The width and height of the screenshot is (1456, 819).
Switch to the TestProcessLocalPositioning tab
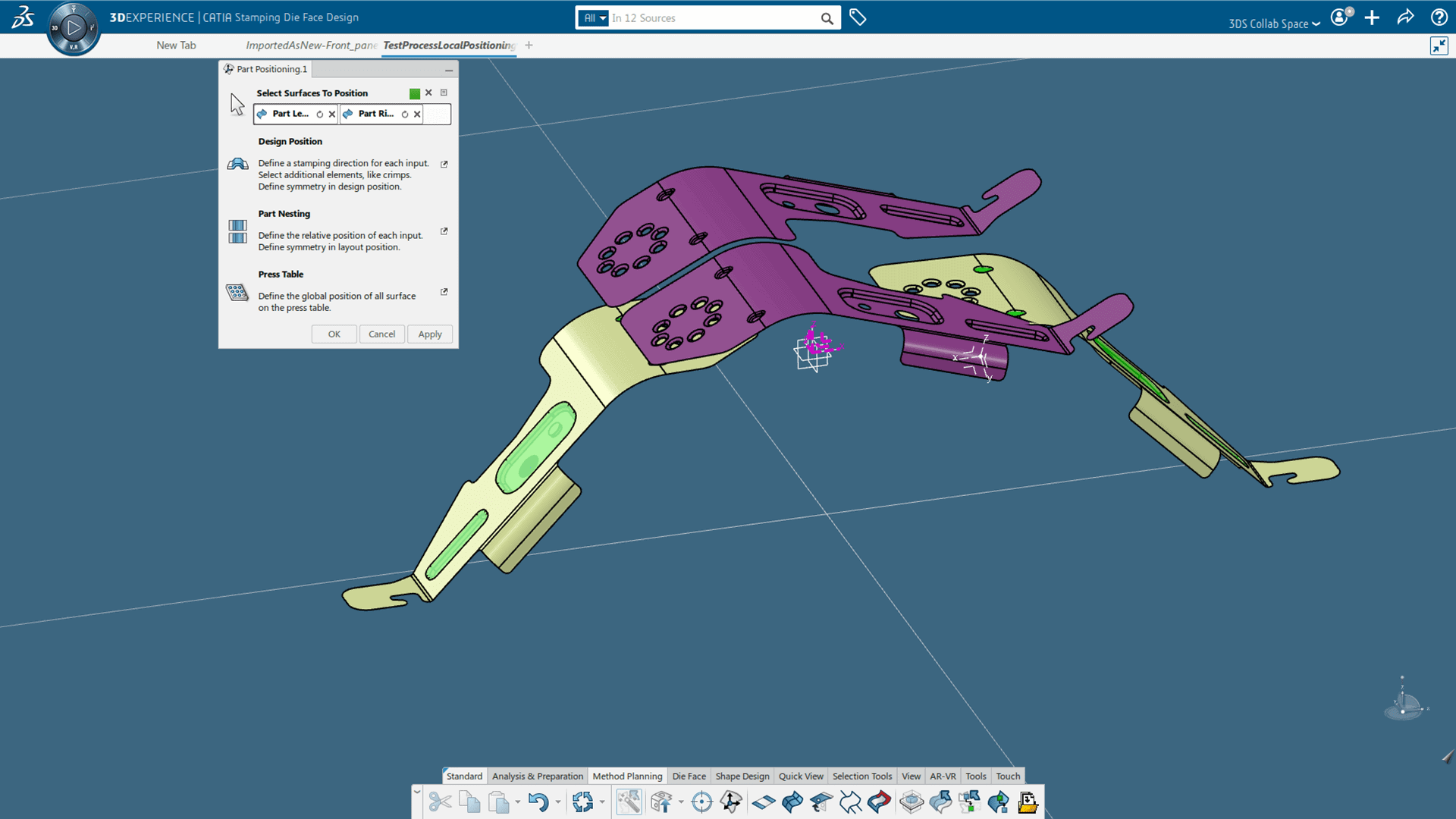(448, 45)
